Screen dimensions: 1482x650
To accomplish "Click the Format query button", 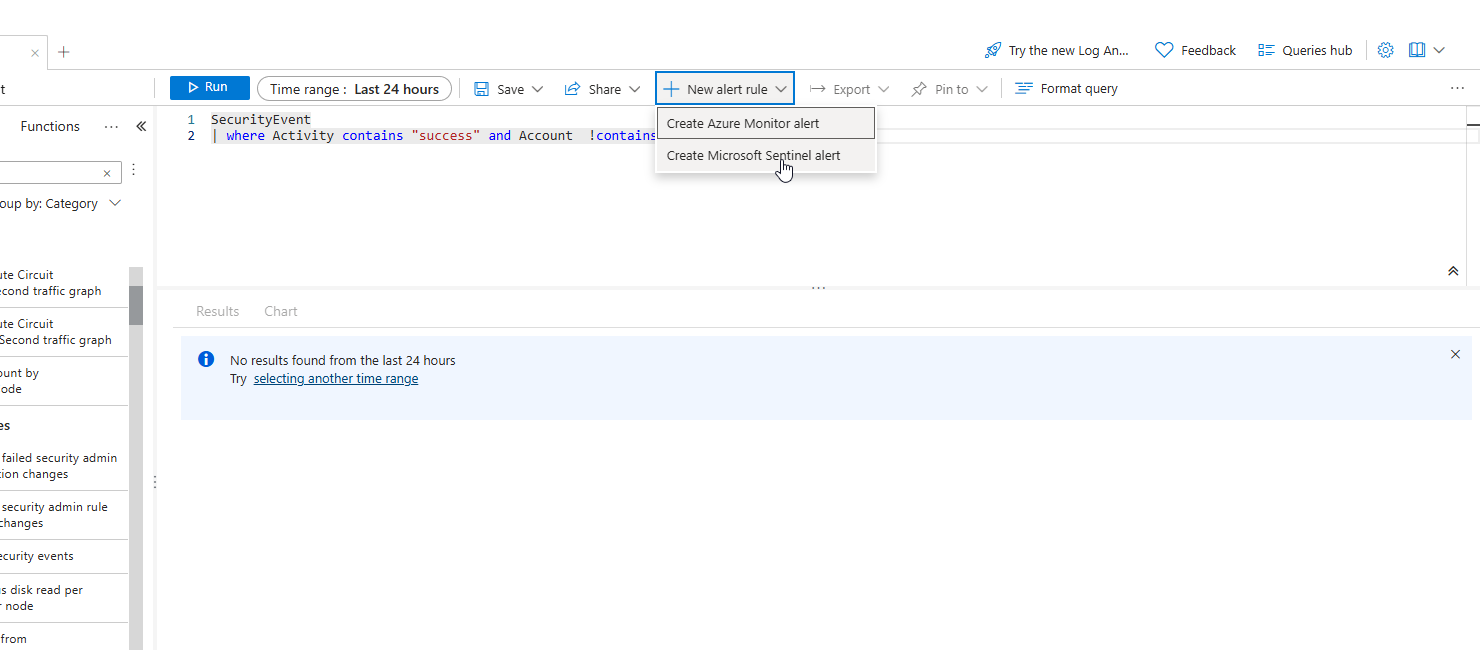I will (1066, 89).
